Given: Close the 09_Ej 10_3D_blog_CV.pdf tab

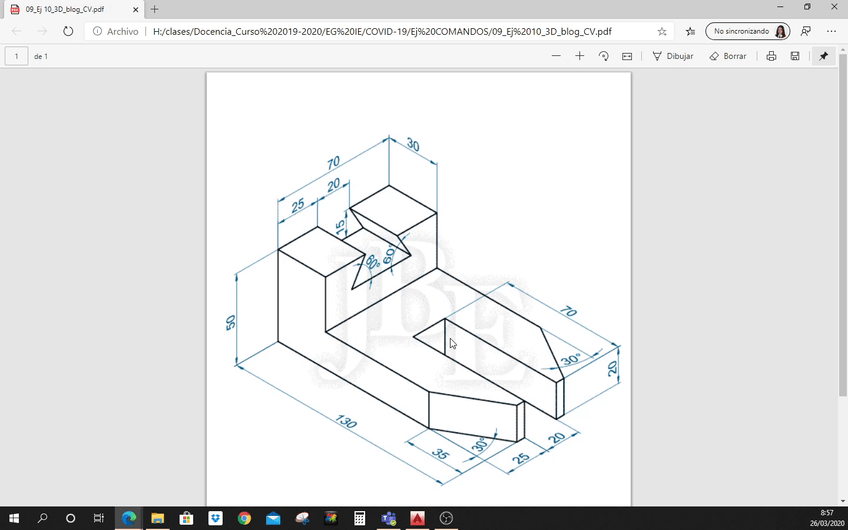Looking at the screenshot, I should [135, 9].
